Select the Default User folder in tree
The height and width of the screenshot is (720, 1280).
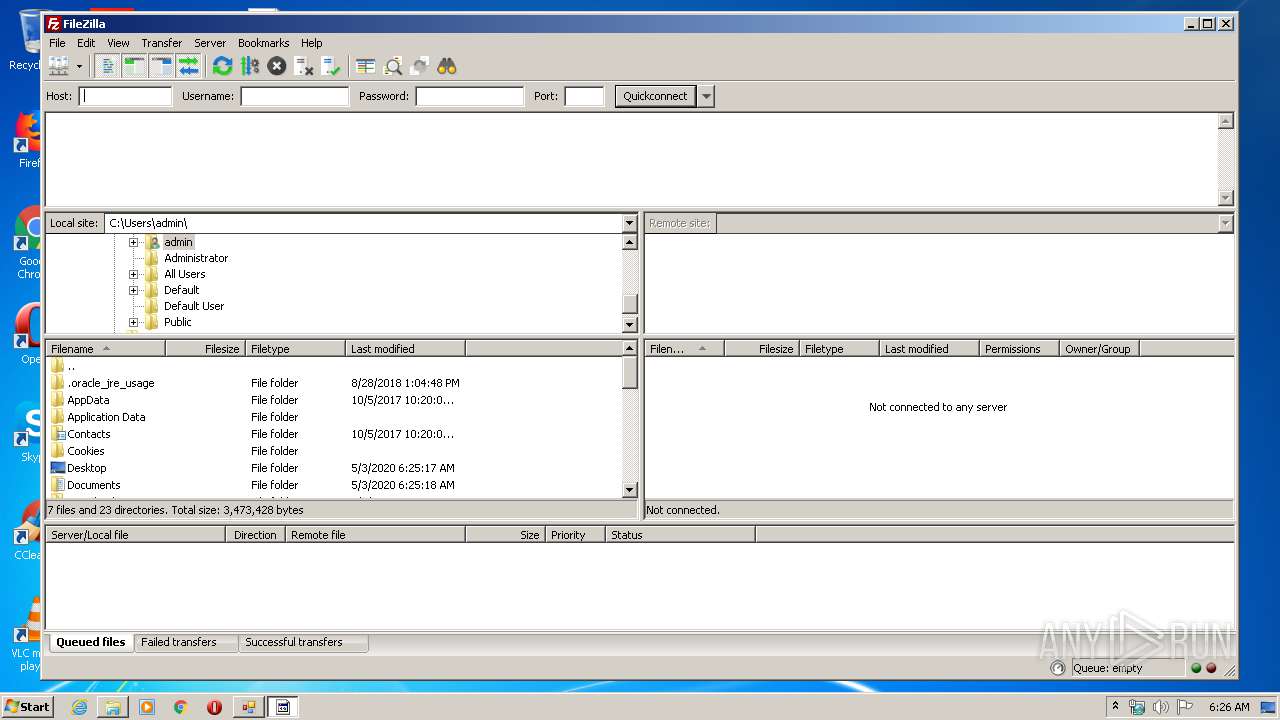(x=194, y=306)
